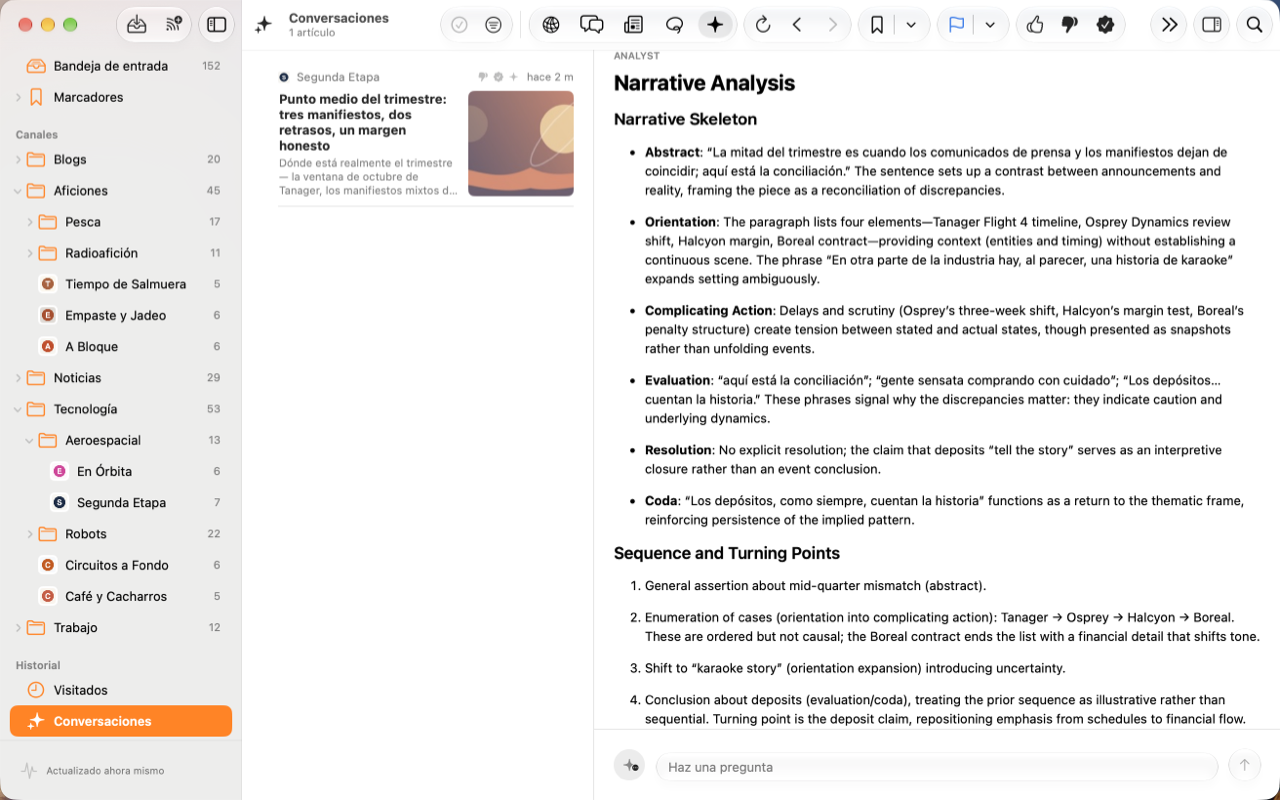The width and height of the screenshot is (1280, 800).
Task: Collapse the Aeroespacial folder
Action: (30, 441)
